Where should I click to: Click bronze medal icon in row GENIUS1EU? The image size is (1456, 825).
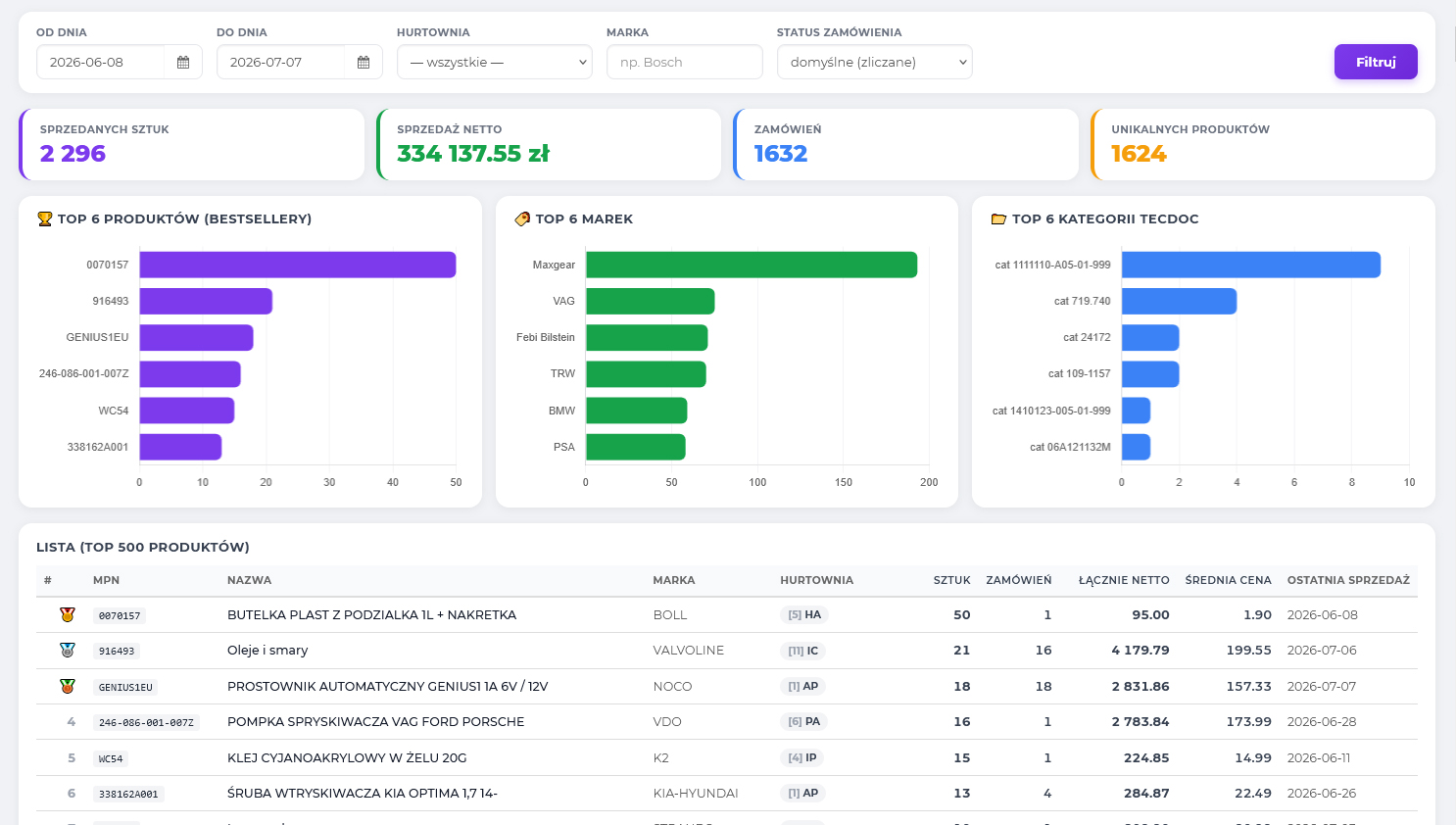[68, 687]
